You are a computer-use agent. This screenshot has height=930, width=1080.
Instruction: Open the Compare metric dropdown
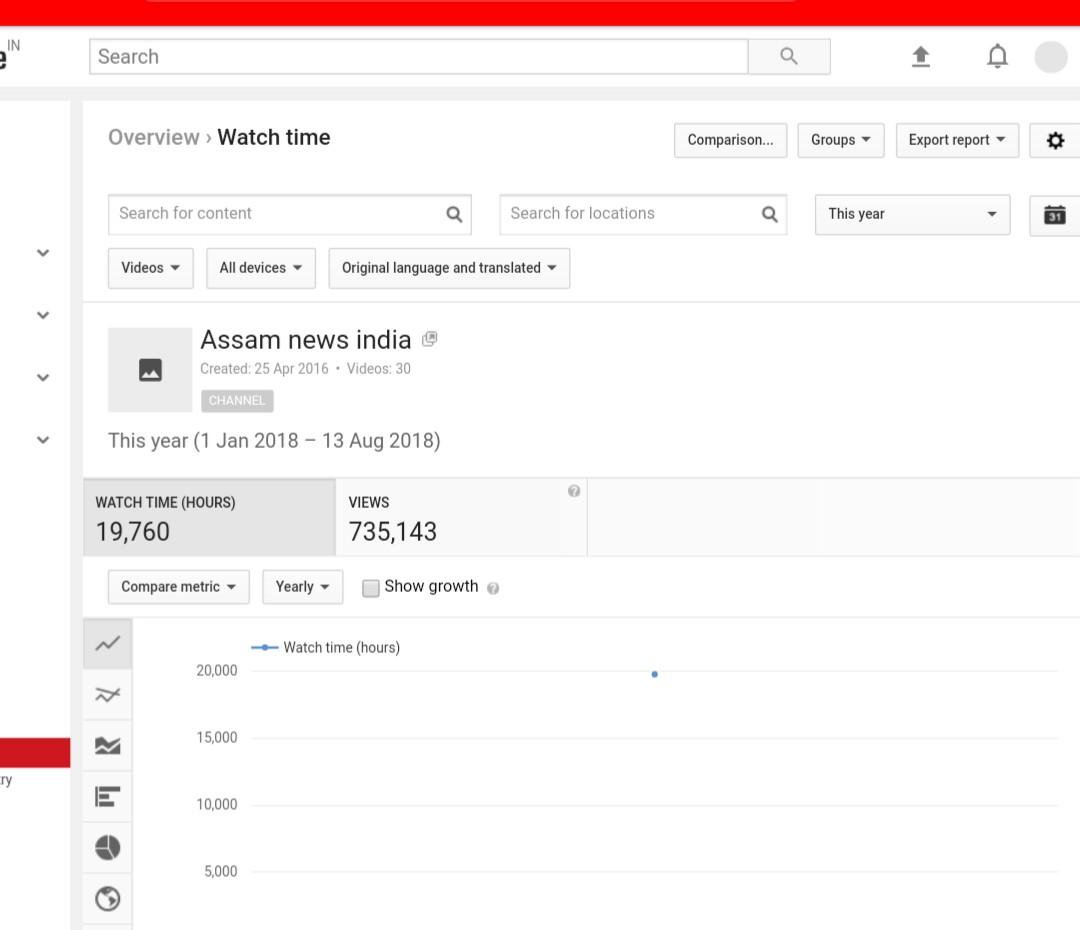(x=178, y=587)
